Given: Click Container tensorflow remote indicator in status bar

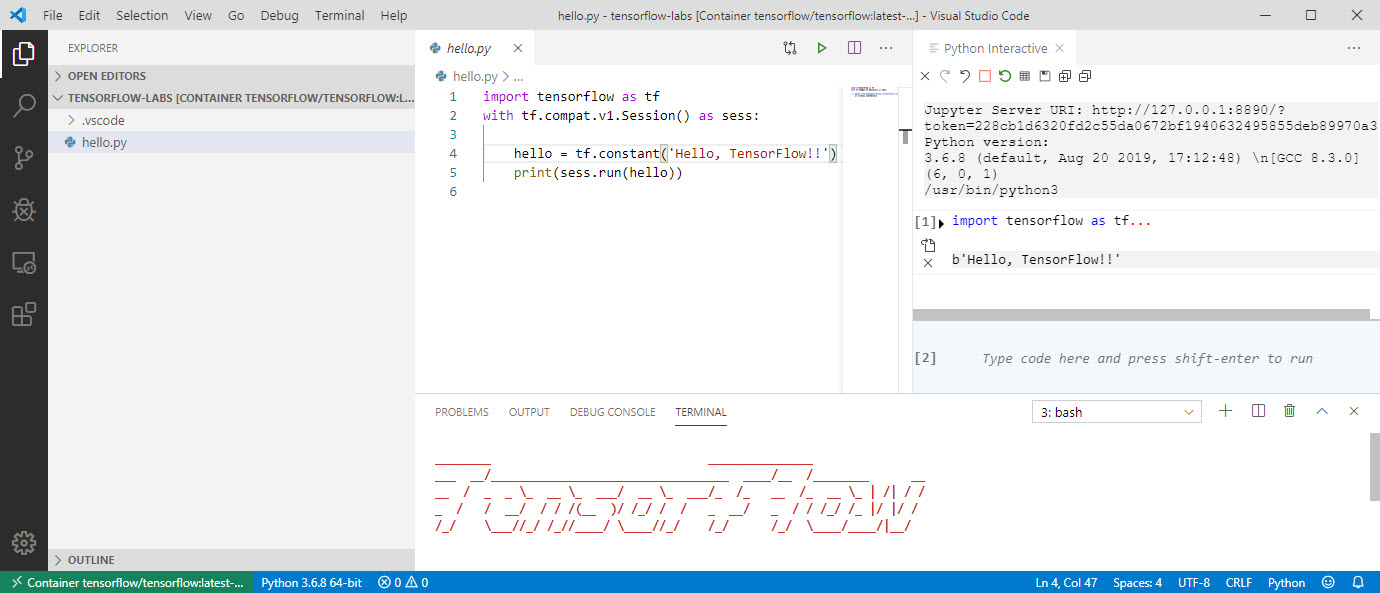Looking at the screenshot, I should coord(128,581).
